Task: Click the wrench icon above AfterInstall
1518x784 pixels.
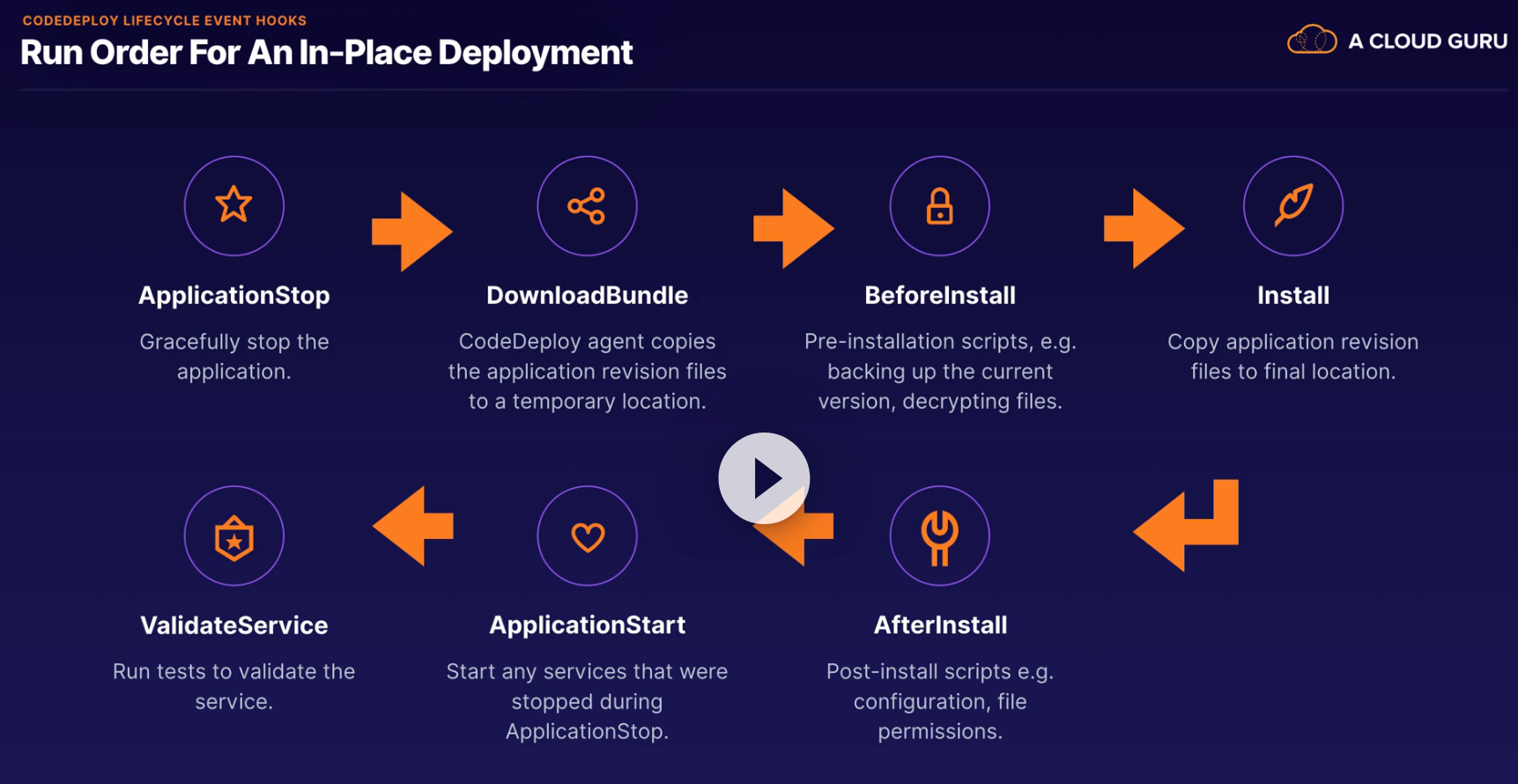Action: click(x=940, y=536)
